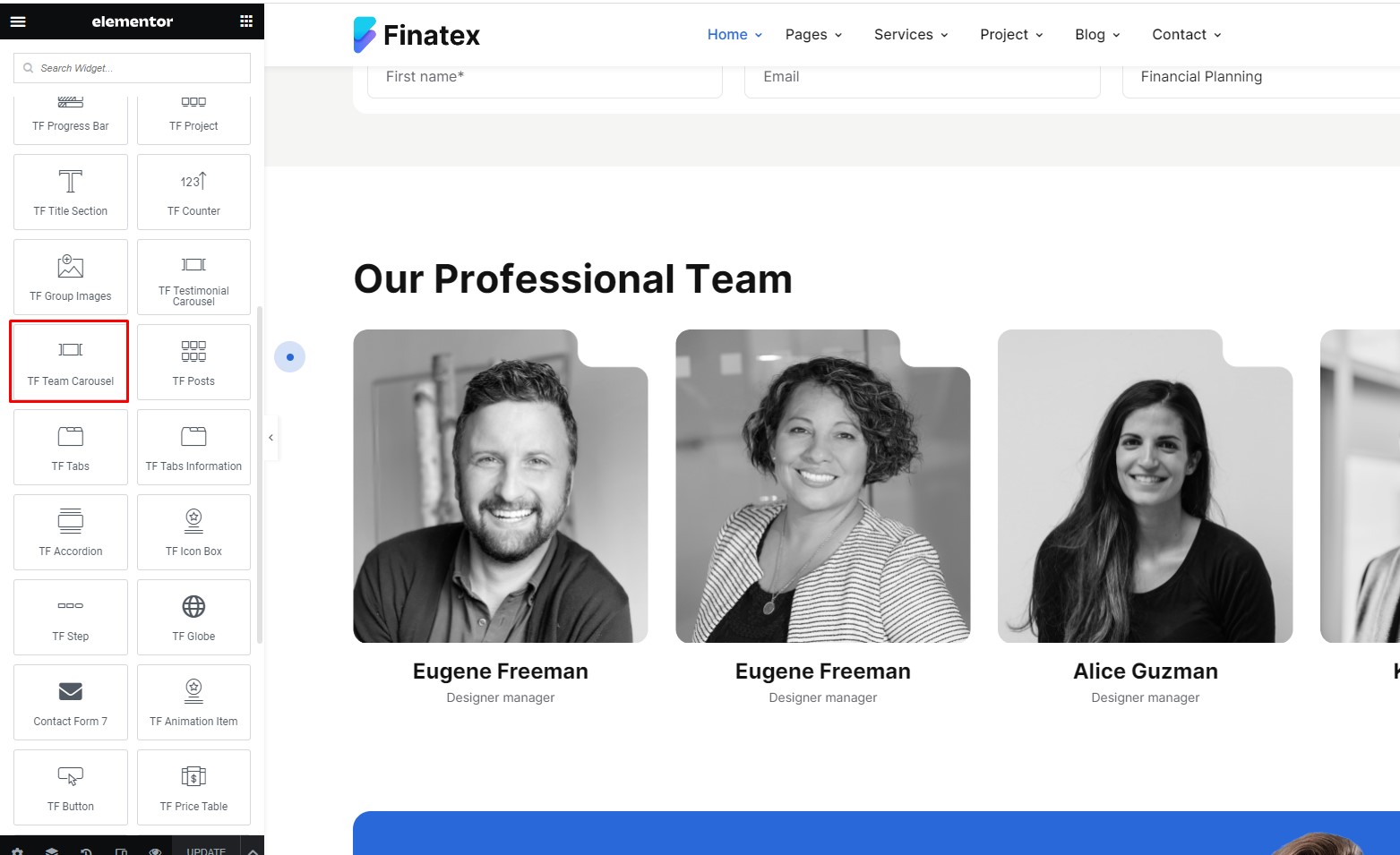Select the TF Tabs widget
Screen dimensions: 1400x855
(71, 447)
